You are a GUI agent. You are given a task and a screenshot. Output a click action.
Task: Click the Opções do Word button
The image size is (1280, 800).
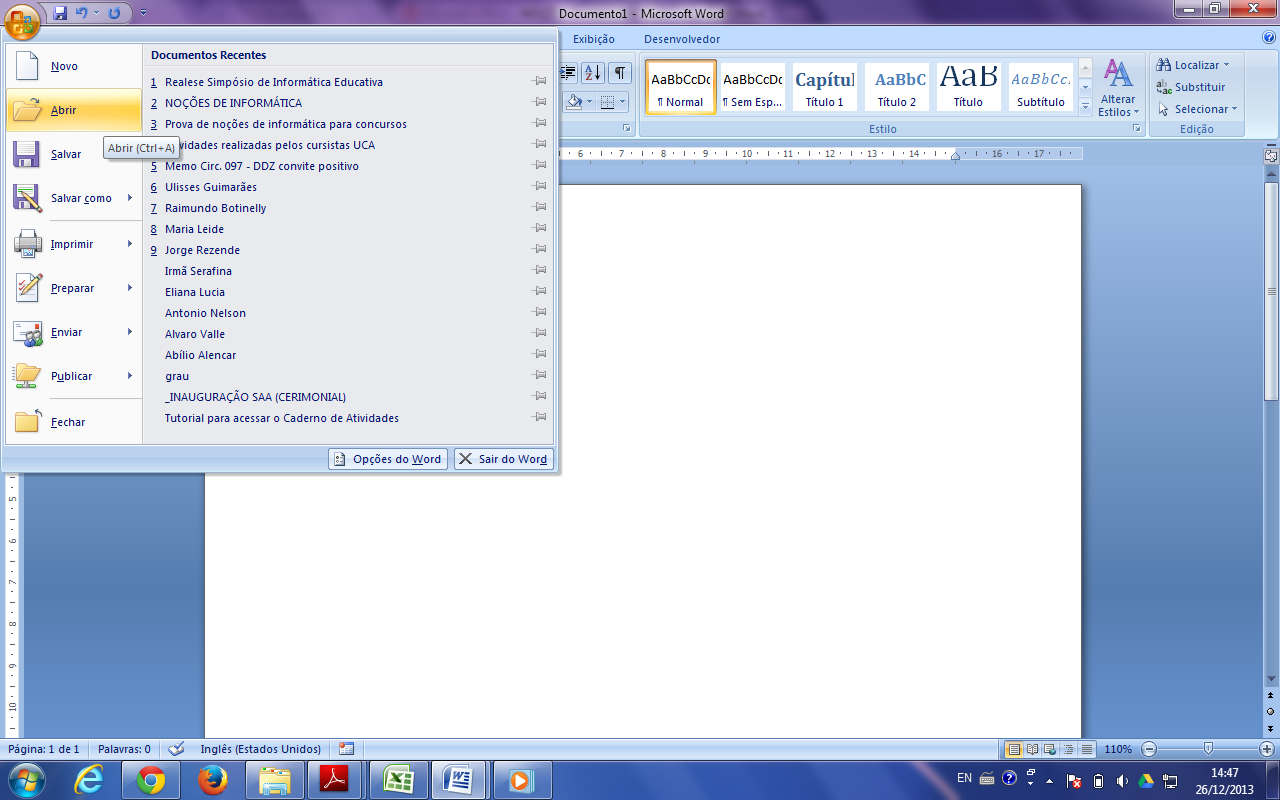388,459
